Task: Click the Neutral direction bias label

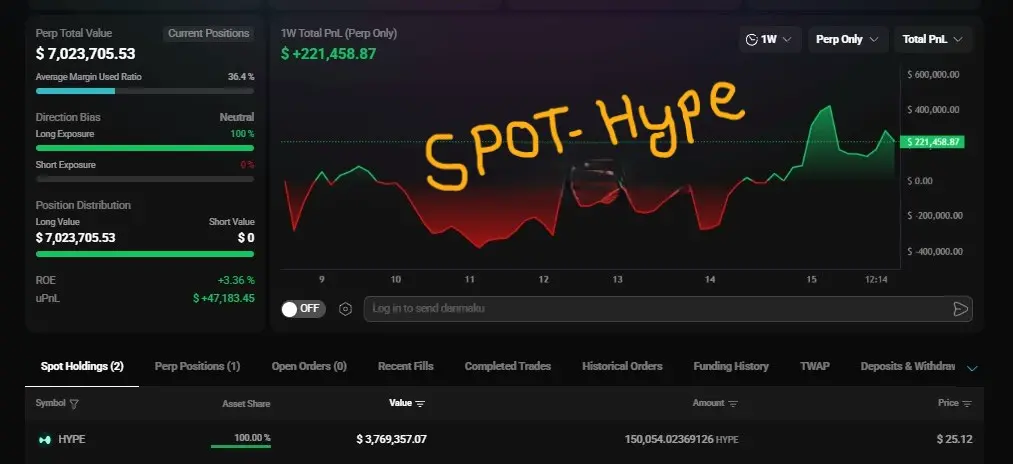Action: pyautogui.click(x=236, y=118)
